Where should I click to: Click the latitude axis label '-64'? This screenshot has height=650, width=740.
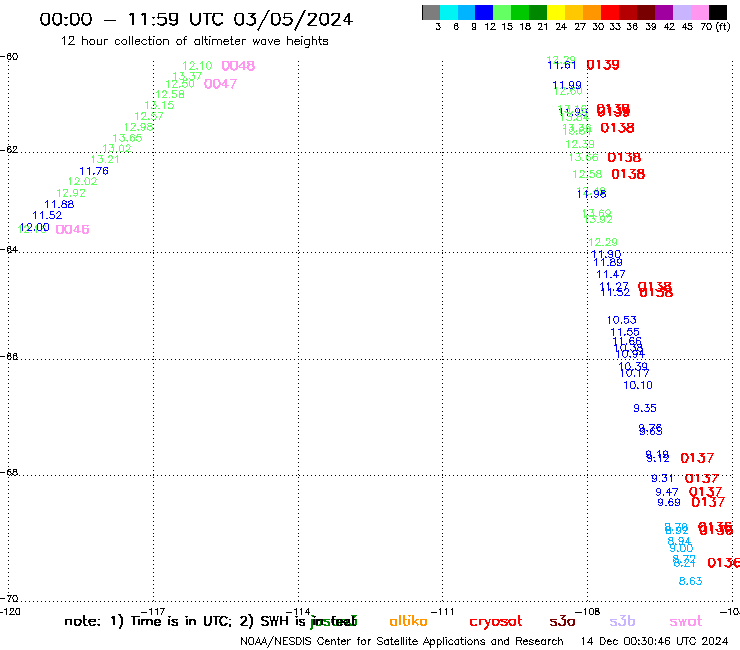coord(9,249)
